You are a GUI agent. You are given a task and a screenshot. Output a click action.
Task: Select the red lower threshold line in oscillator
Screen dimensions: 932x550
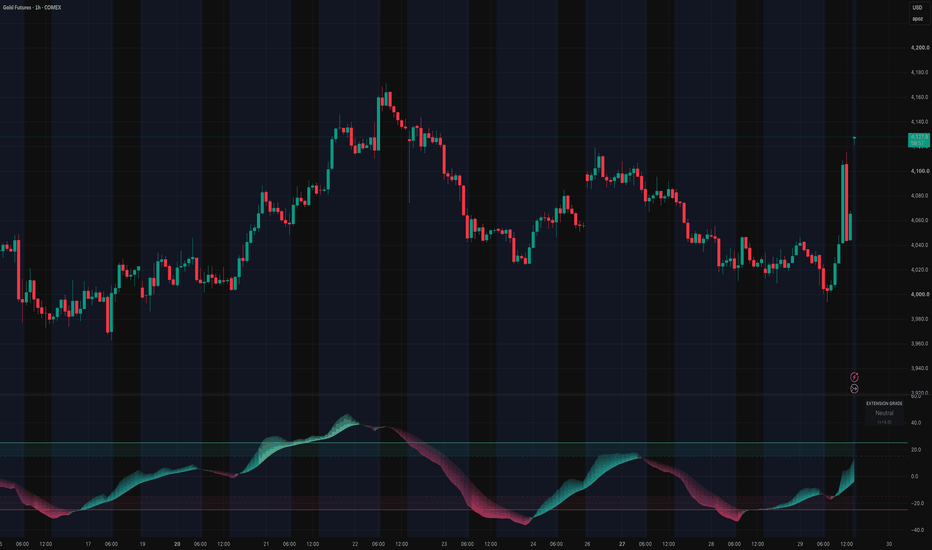[454, 510]
